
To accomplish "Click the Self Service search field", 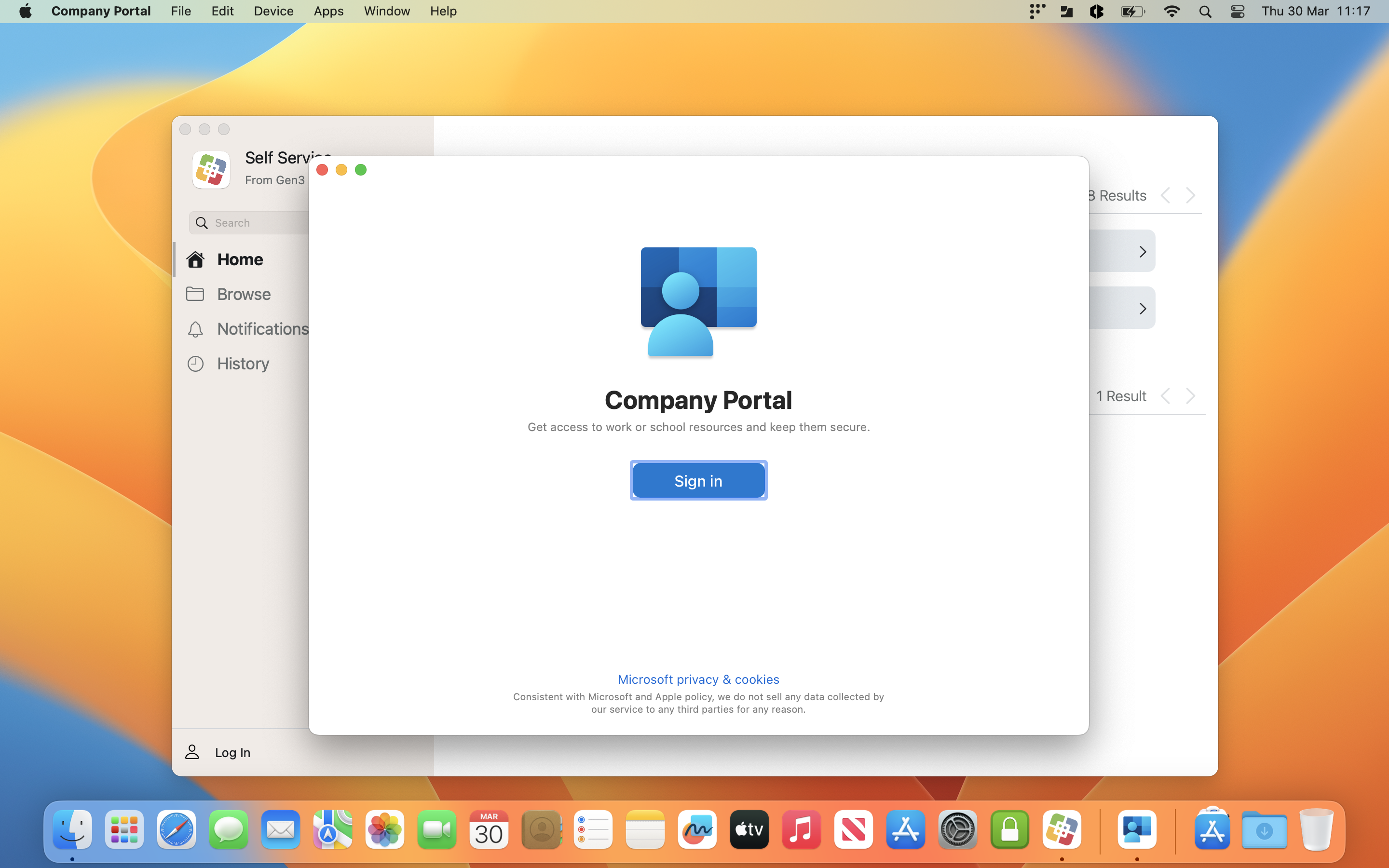I will coord(249,223).
